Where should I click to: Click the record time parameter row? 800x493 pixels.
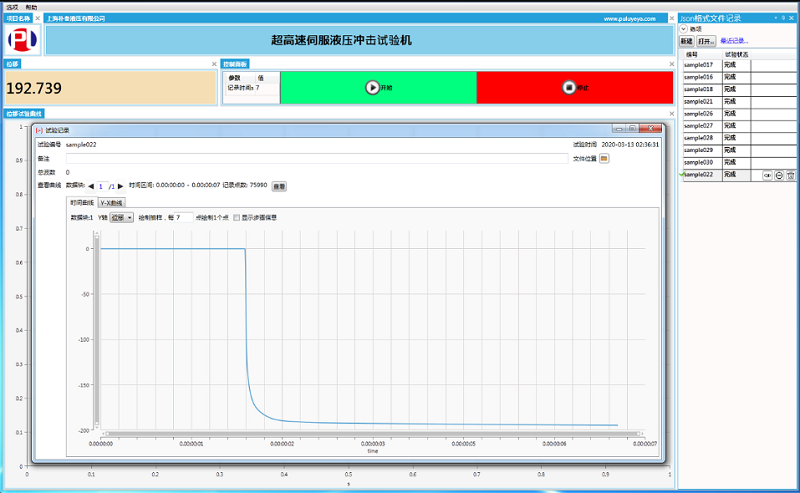pos(252,88)
